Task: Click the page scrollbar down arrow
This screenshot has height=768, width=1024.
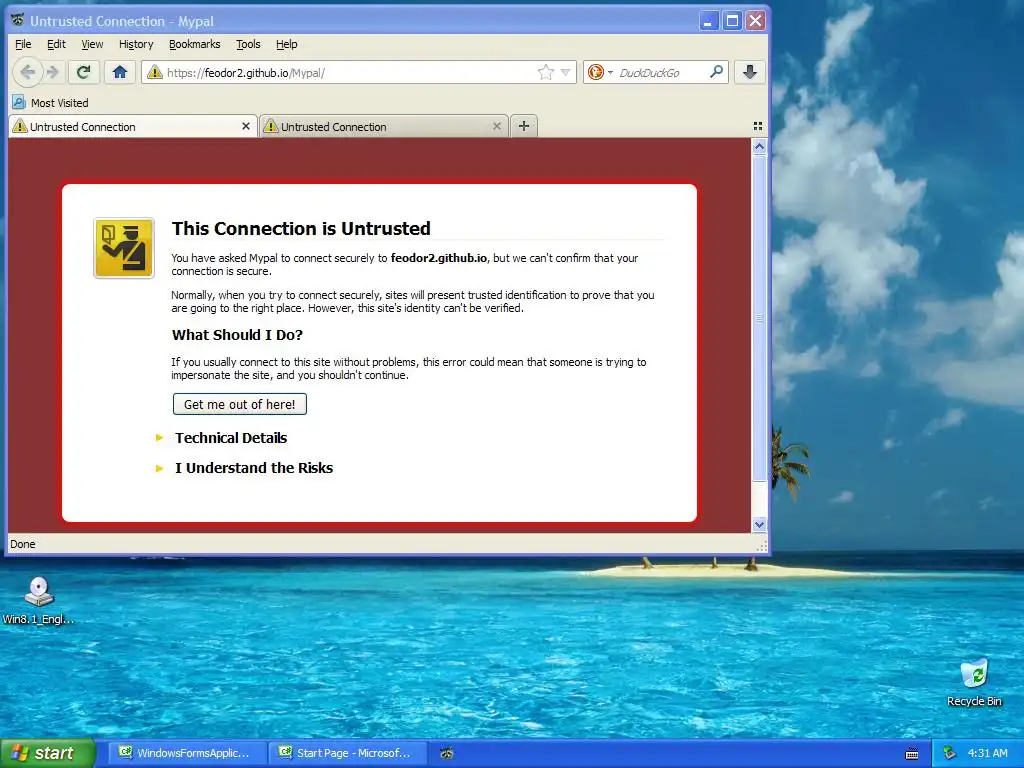Action: [759, 524]
